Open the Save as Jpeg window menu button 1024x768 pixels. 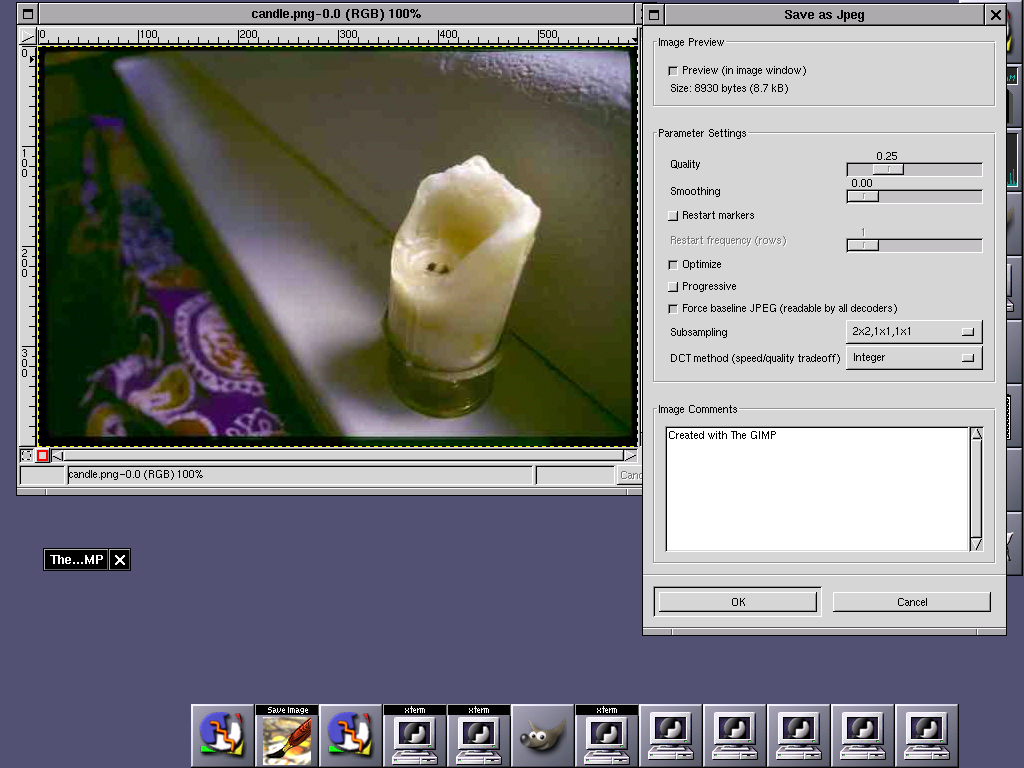pos(653,15)
